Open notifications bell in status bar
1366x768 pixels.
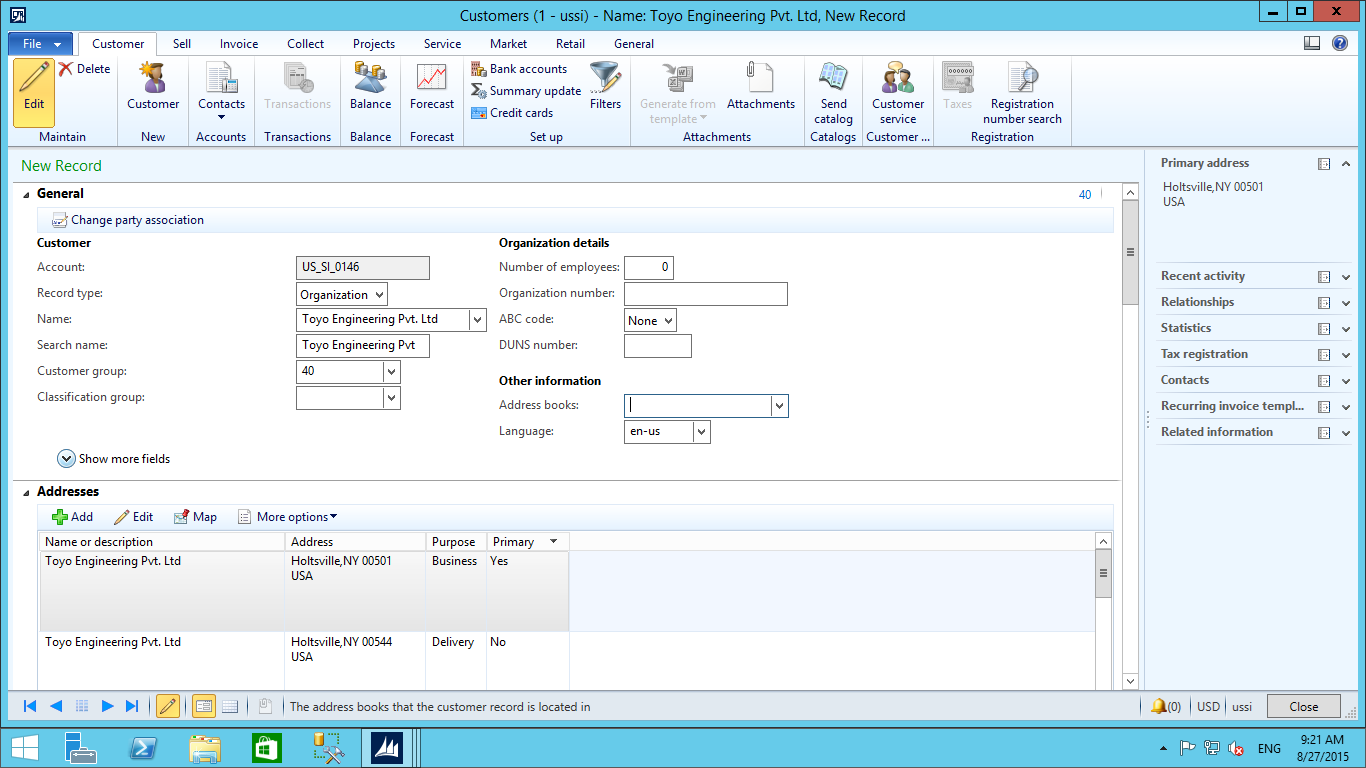(1159, 706)
